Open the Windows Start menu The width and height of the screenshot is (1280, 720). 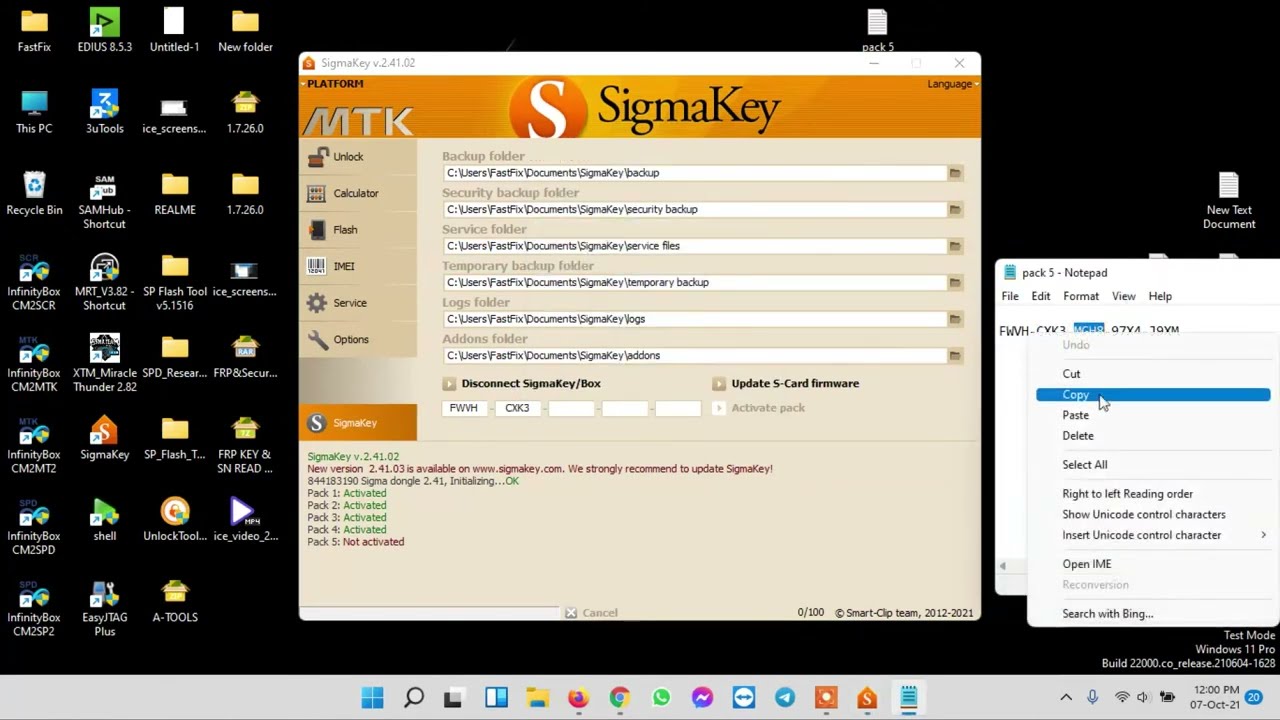click(x=372, y=698)
